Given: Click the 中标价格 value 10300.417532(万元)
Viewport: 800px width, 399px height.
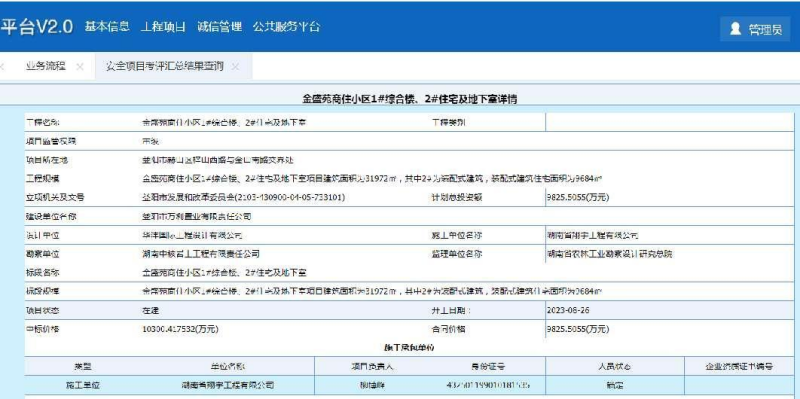Looking at the screenshot, I should (181, 329).
